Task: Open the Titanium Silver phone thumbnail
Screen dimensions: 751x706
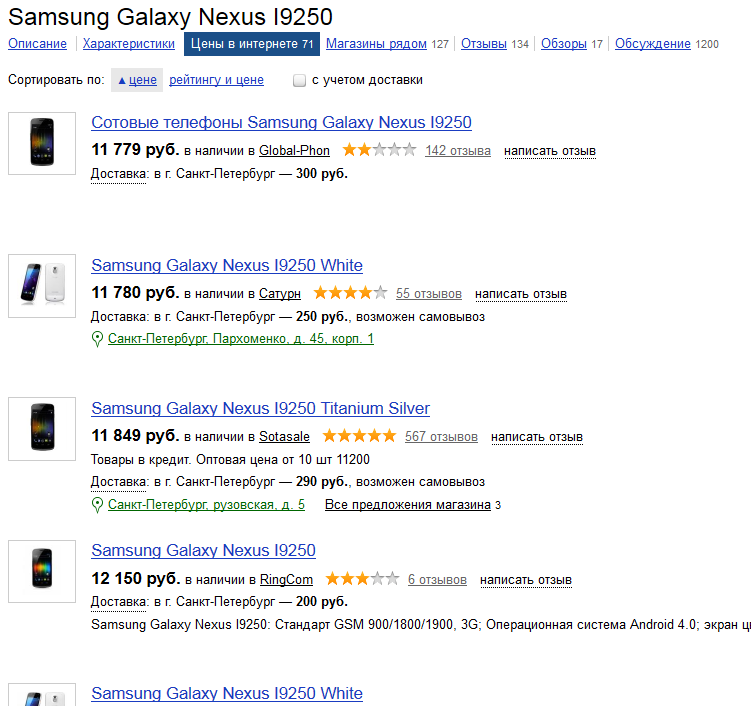Action: click(42, 429)
